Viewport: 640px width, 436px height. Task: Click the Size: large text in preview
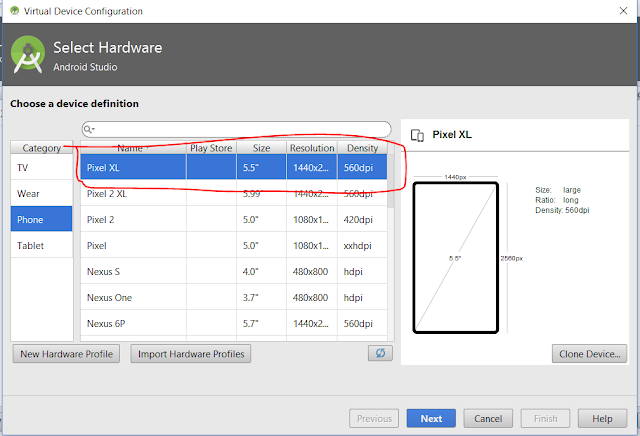pos(558,190)
